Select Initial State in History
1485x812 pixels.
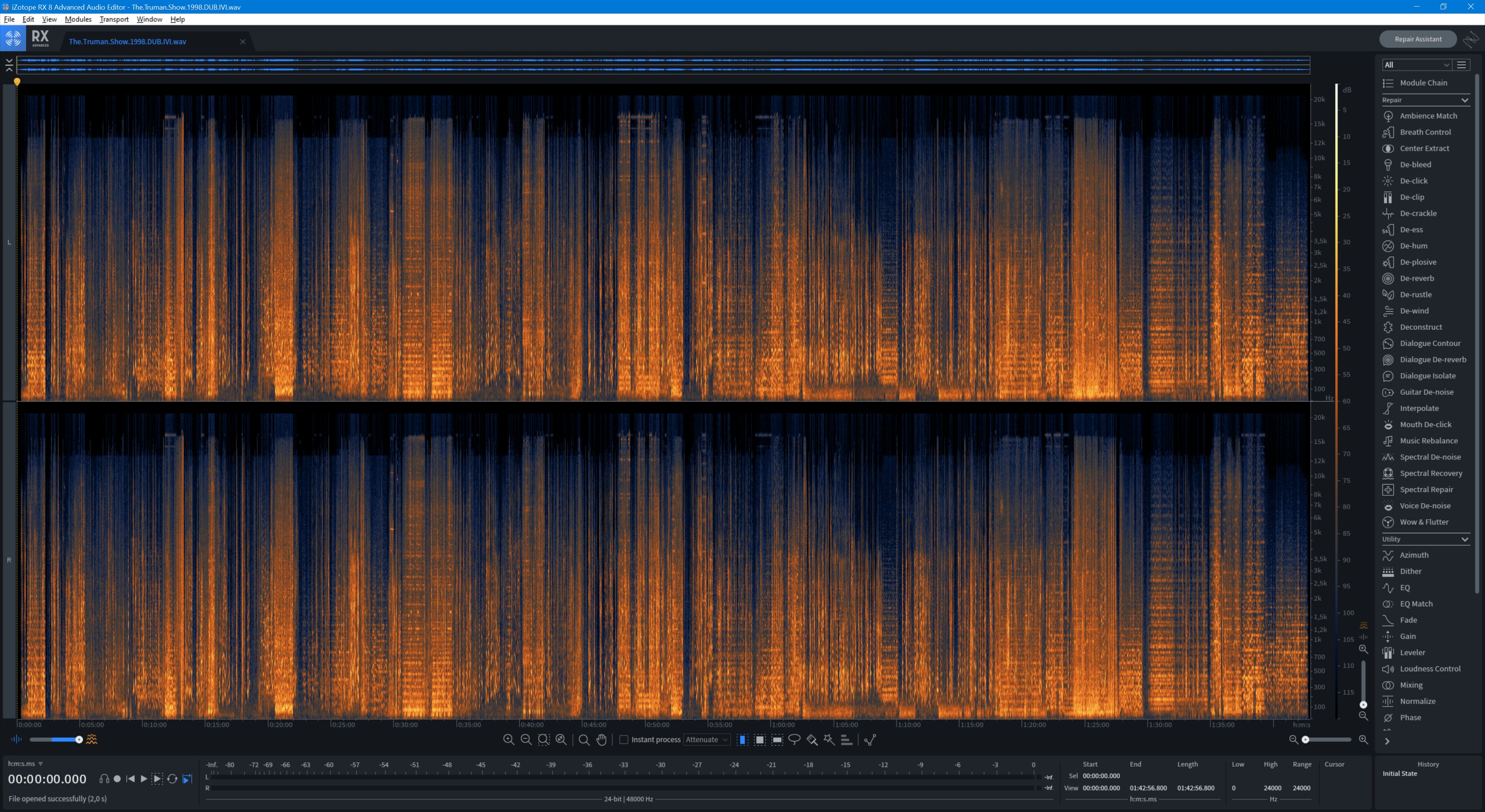[x=1400, y=773]
